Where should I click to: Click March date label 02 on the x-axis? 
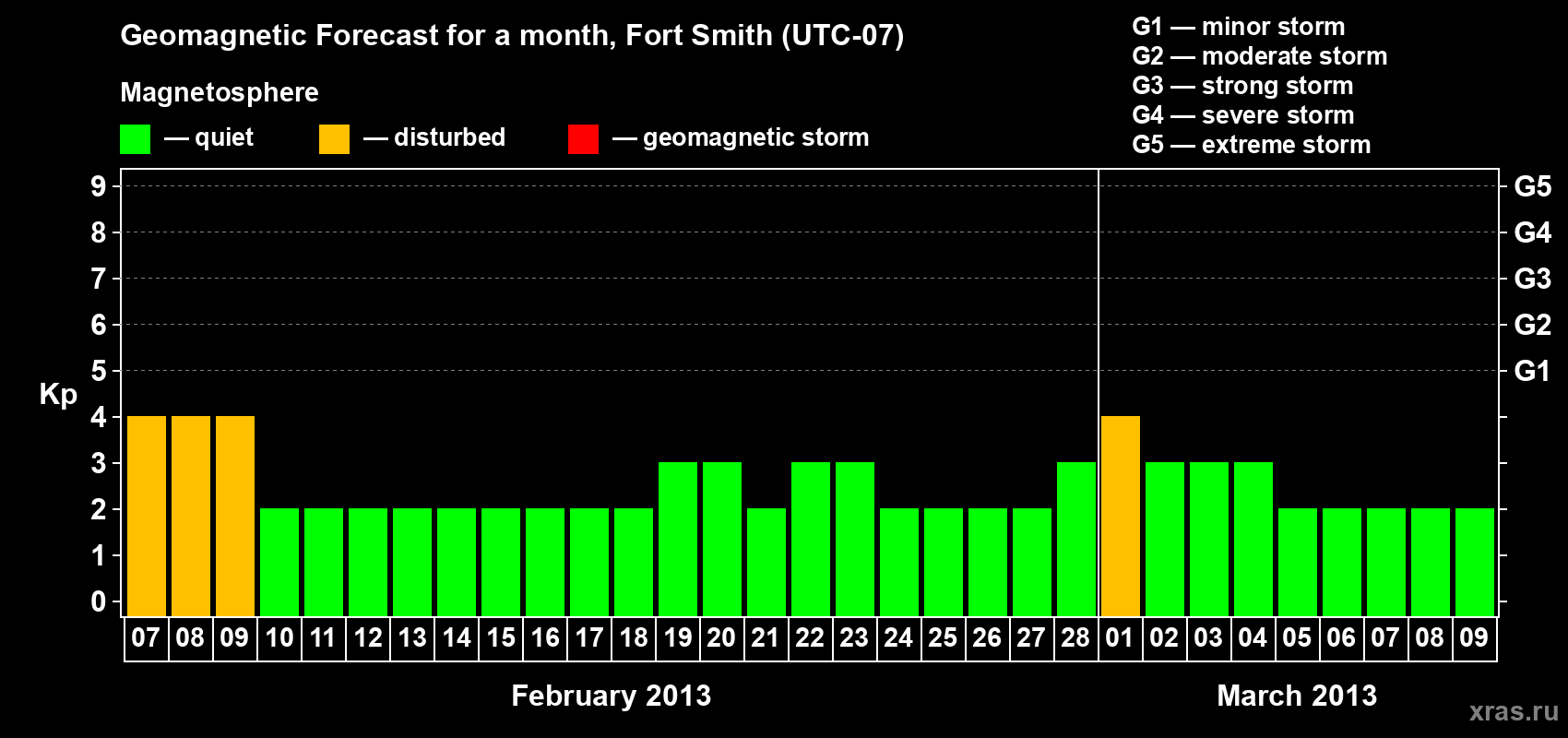1164,638
